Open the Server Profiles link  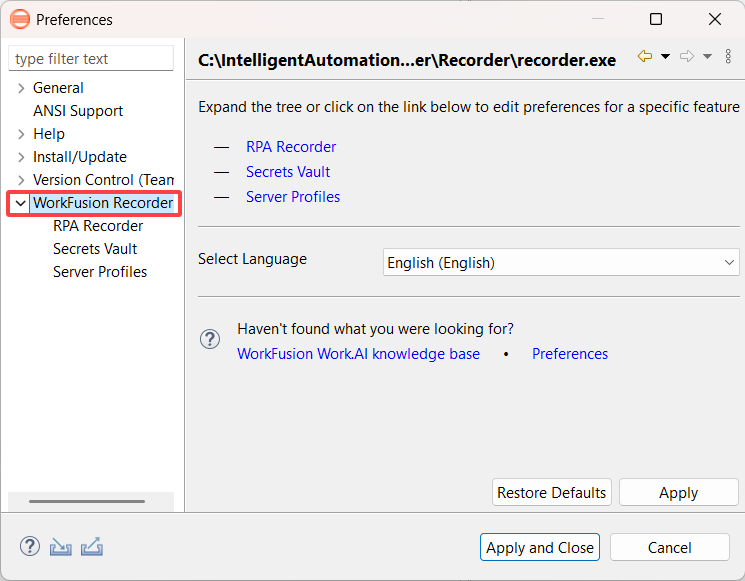pos(293,197)
